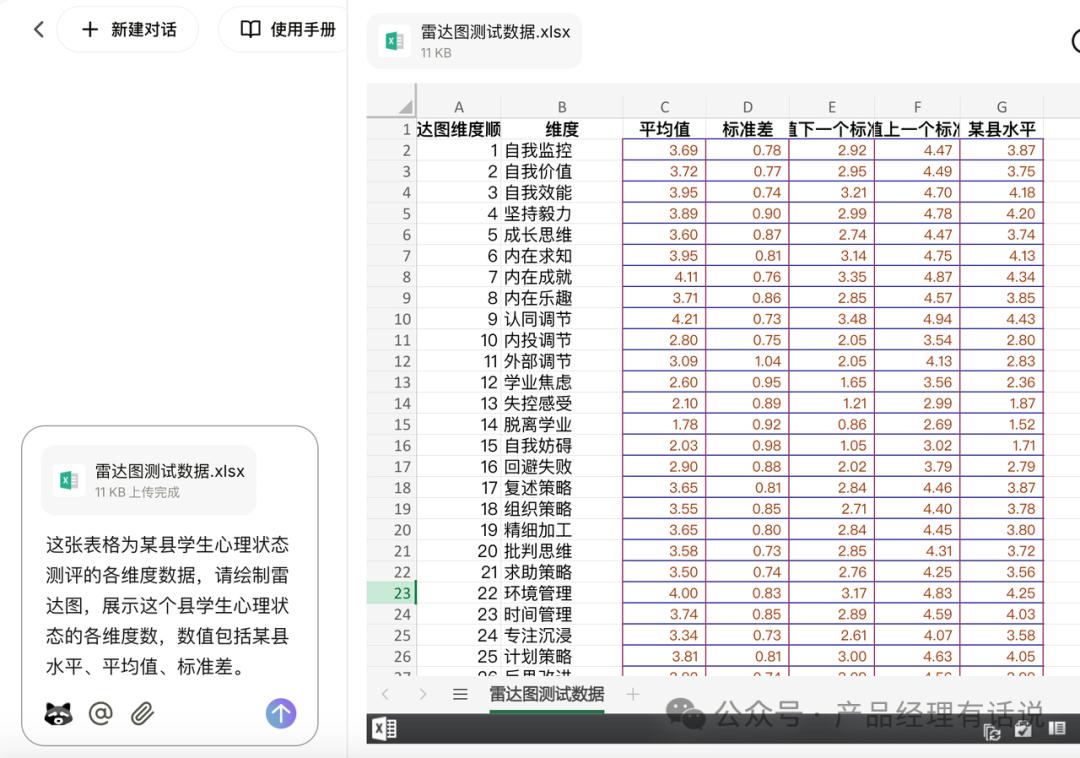Select the 雷达图测试数据 sheet tab
1080x758 pixels.
pos(546,694)
